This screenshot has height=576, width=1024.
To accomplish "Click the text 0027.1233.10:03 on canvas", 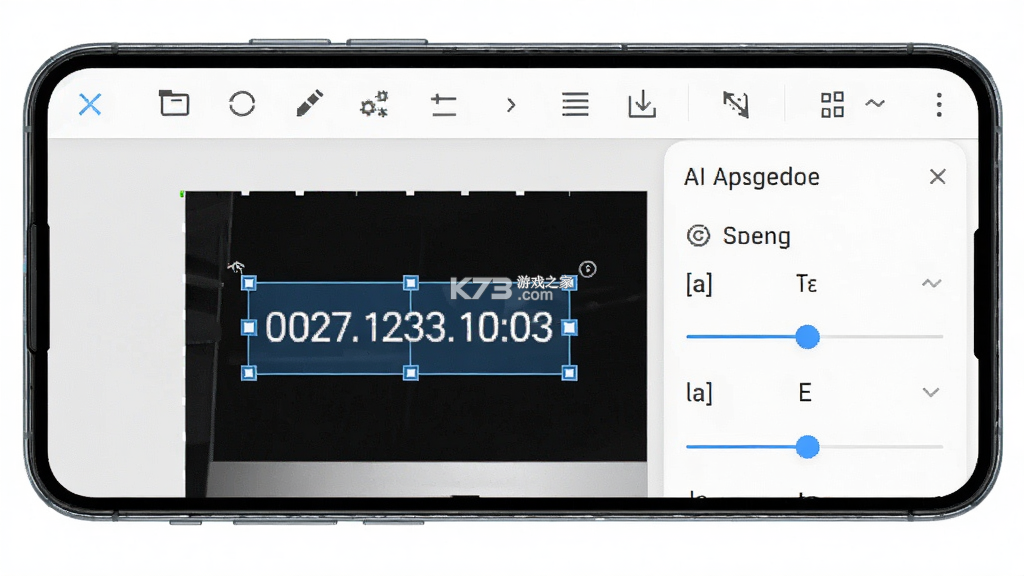I will (409, 327).
